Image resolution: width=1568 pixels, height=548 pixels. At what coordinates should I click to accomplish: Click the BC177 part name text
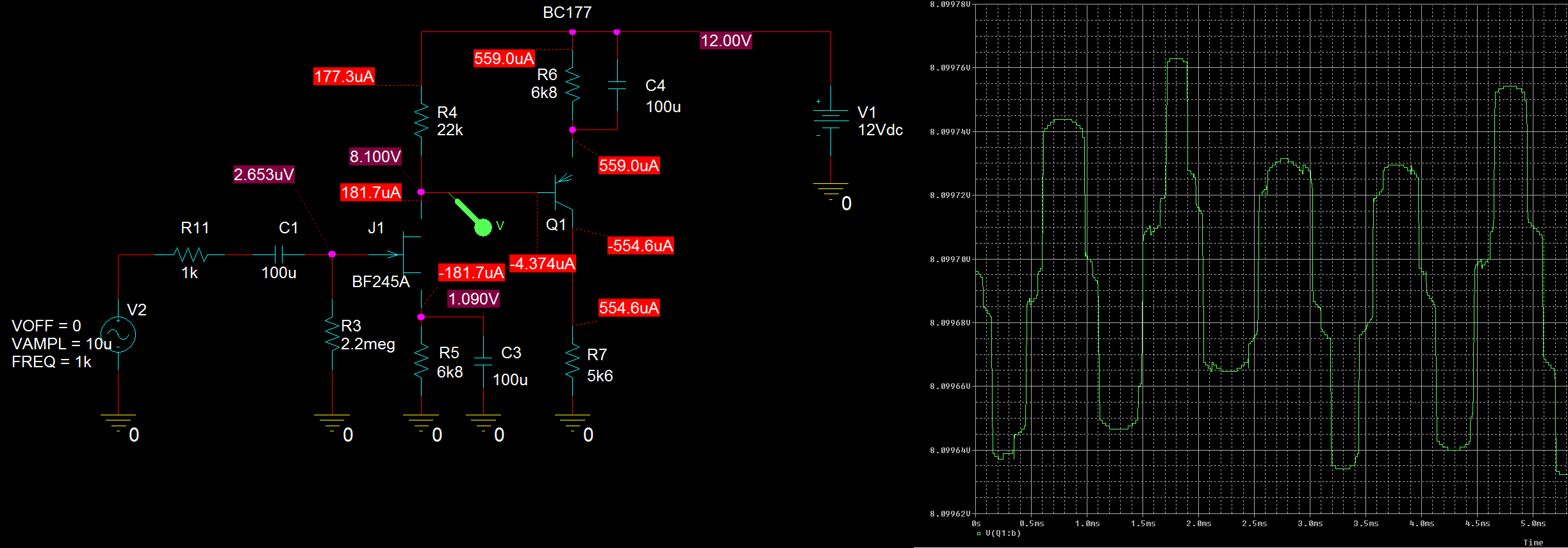click(567, 13)
